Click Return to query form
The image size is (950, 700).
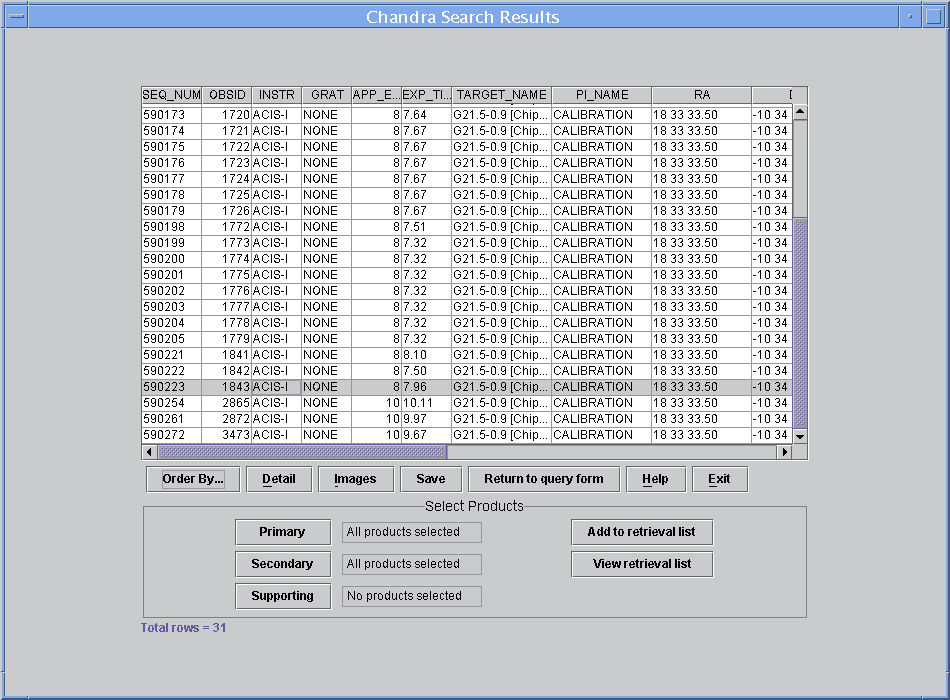544,479
